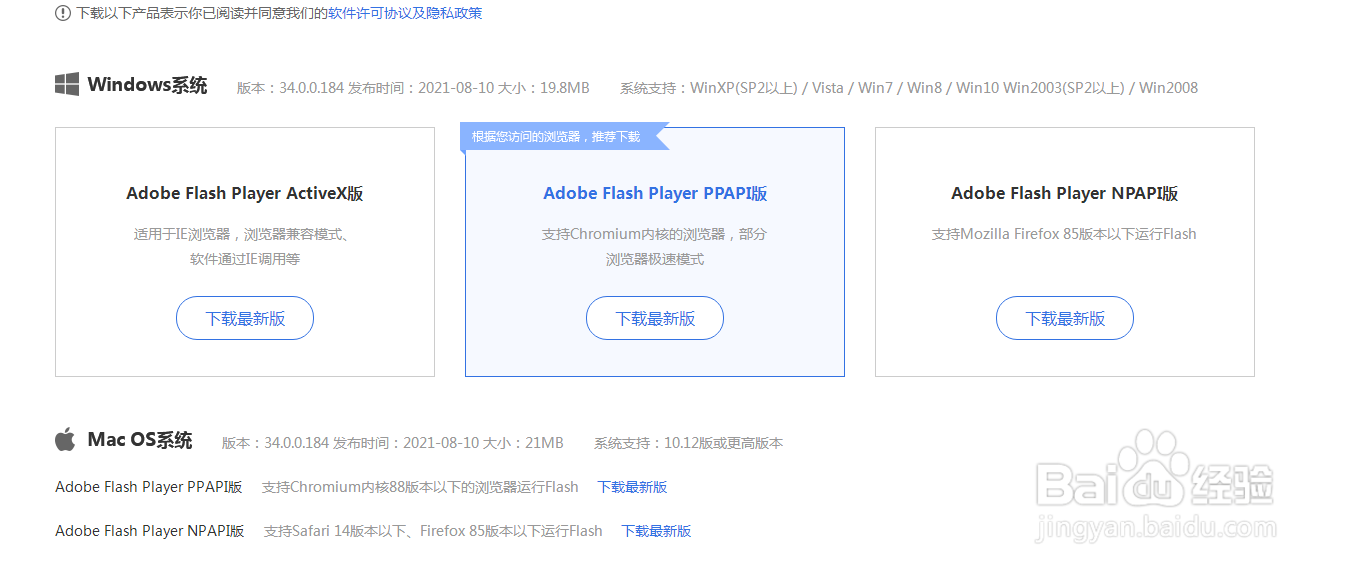Click Mac PPAPI download latest version link
The height and width of the screenshot is (573, 1349).
[x=632, y=487]
